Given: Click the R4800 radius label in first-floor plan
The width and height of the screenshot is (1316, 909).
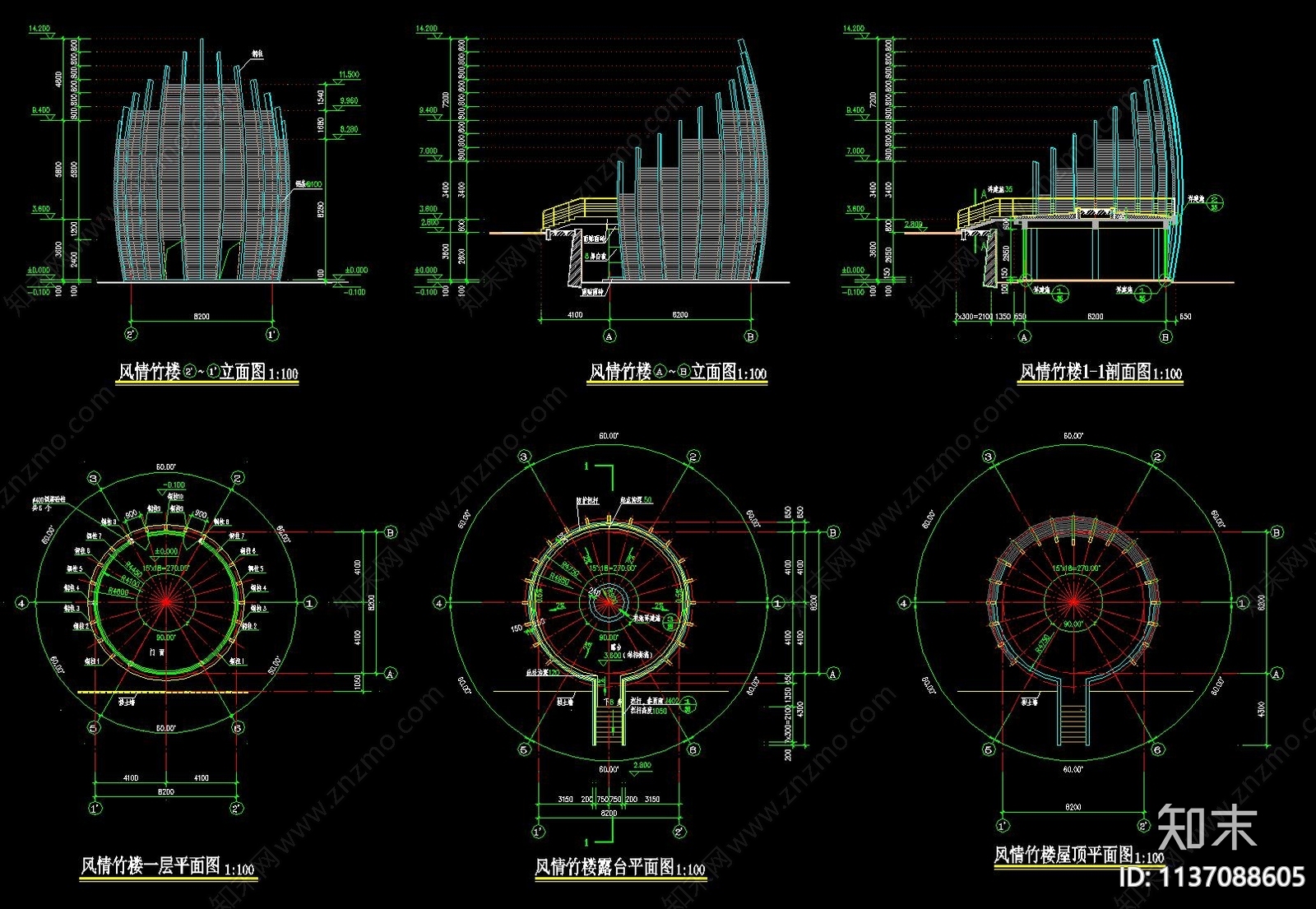Looking at the screenshot, I should 118,591.
